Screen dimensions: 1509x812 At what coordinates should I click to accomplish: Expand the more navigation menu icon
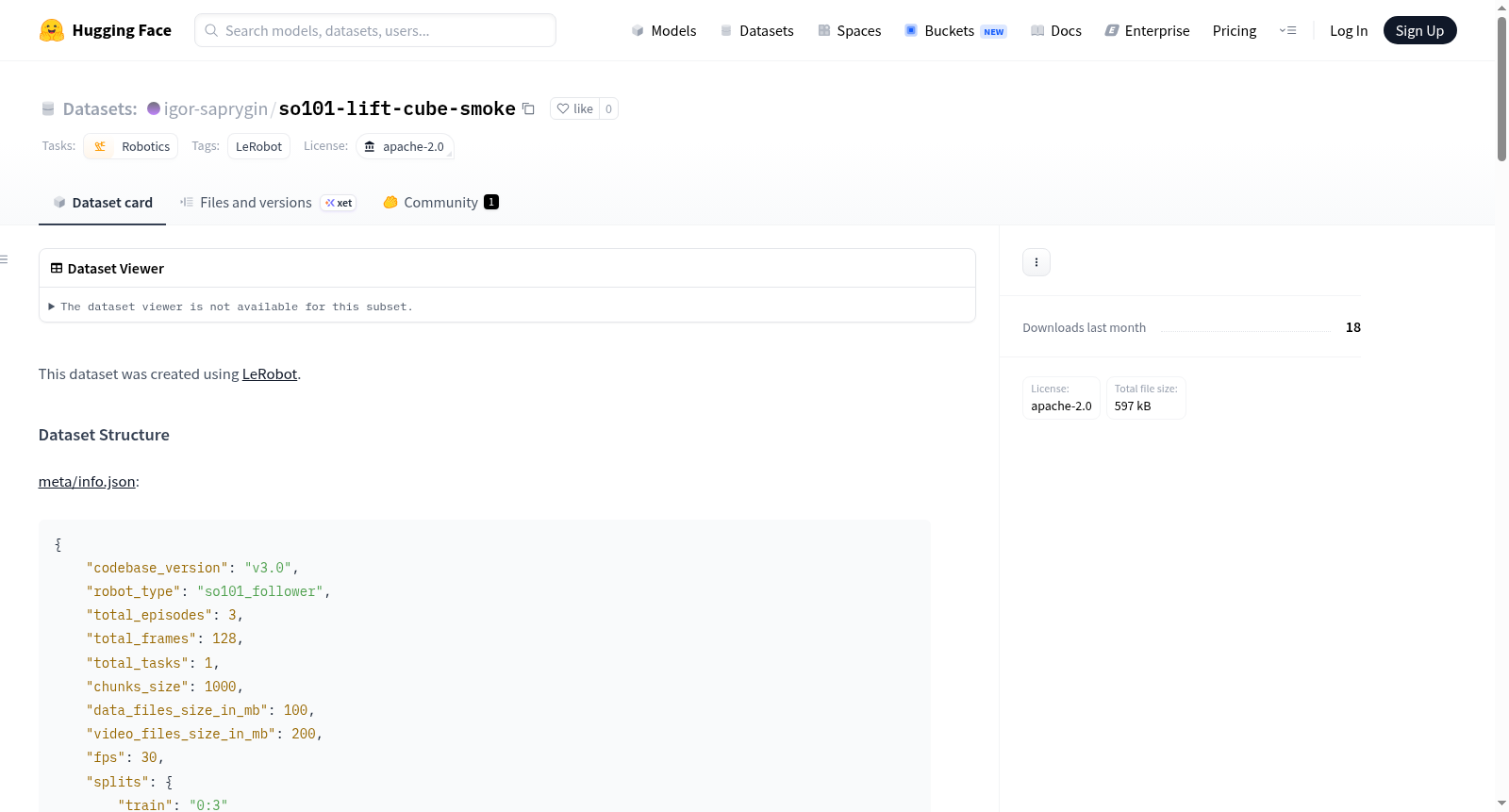click(x=1287, y=30)
